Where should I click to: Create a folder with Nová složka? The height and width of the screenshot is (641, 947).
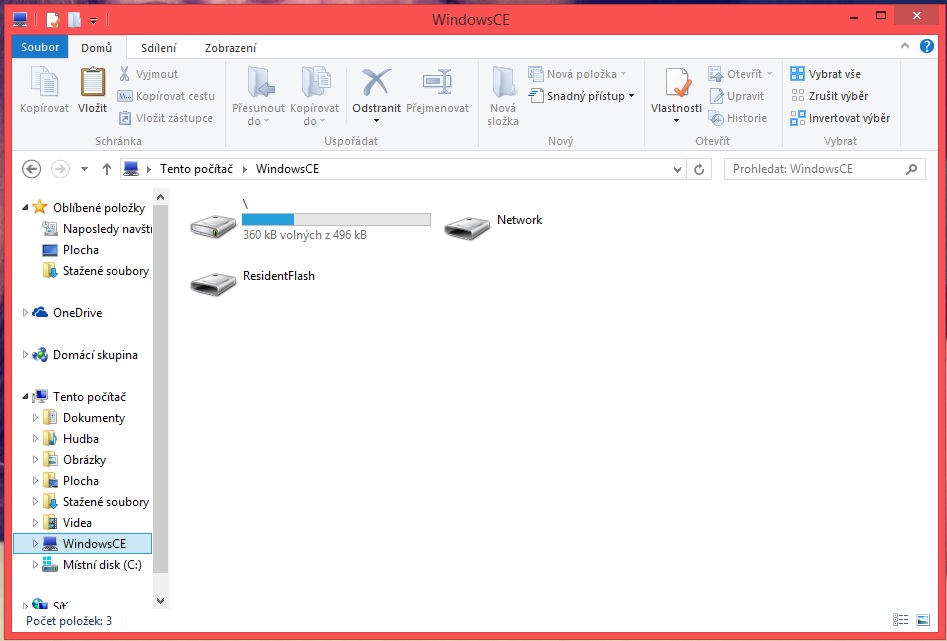pos(503,95)
